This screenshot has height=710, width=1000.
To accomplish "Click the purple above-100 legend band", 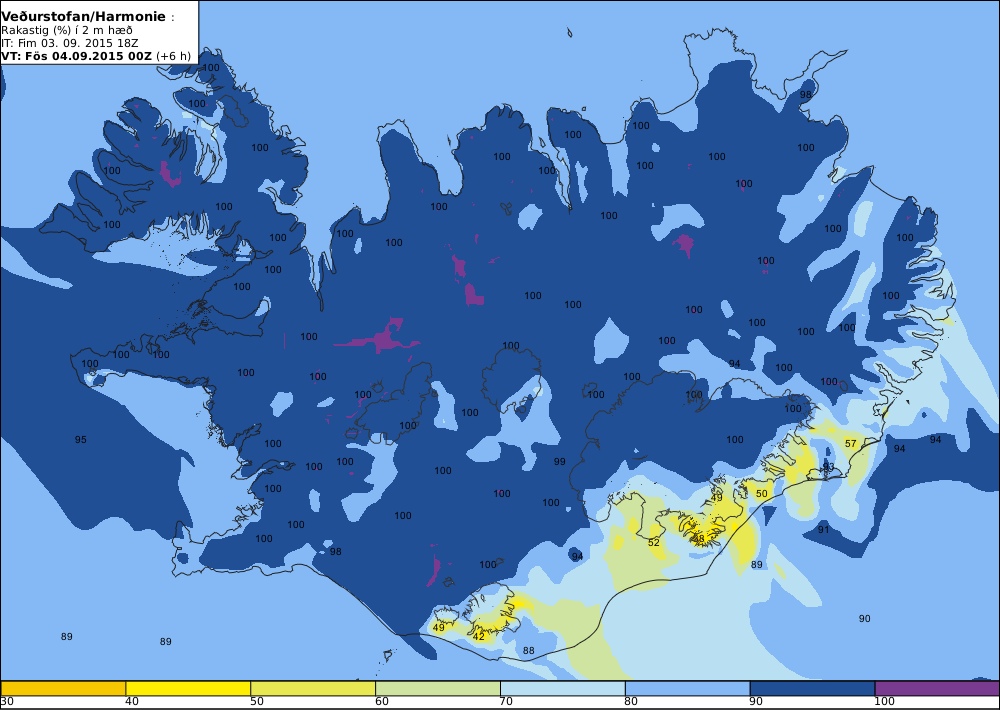I will [937, 688].
